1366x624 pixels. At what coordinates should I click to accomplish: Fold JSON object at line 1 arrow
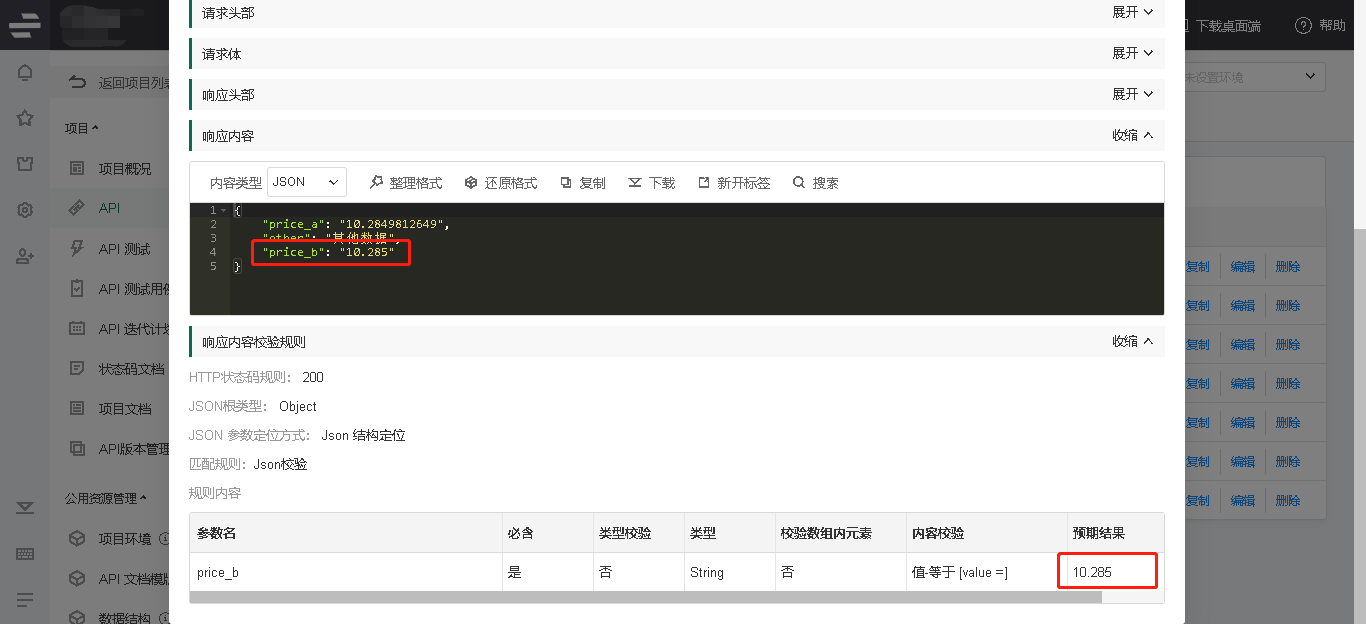(224, 210)
